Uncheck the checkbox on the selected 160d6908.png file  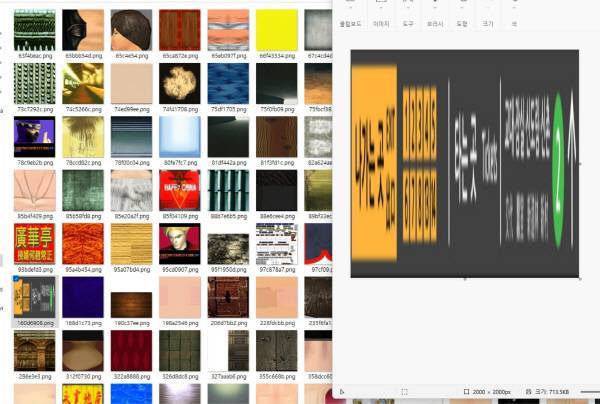click(16, 279)
